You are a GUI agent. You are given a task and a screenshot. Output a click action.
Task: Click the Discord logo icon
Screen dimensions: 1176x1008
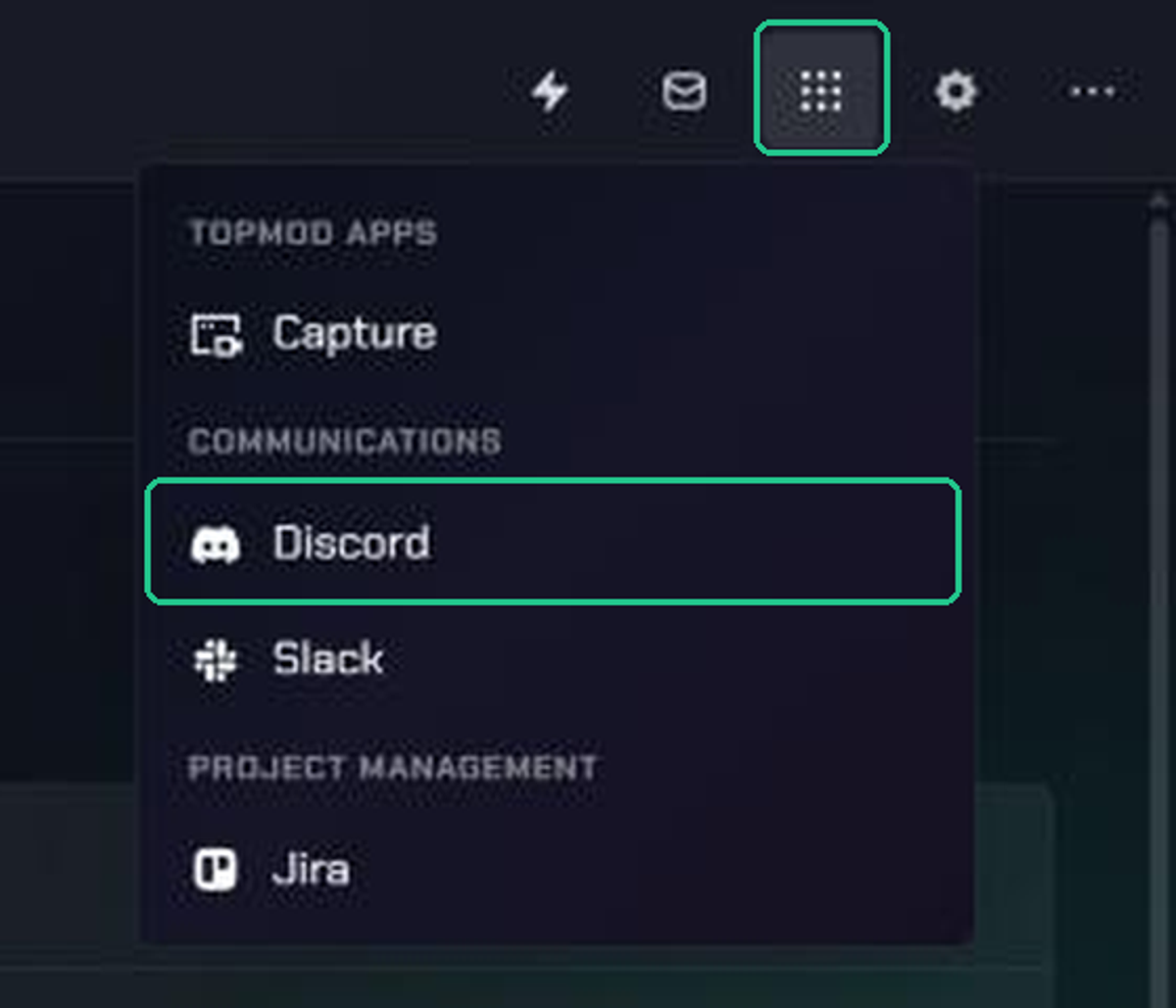coord(216,544)
